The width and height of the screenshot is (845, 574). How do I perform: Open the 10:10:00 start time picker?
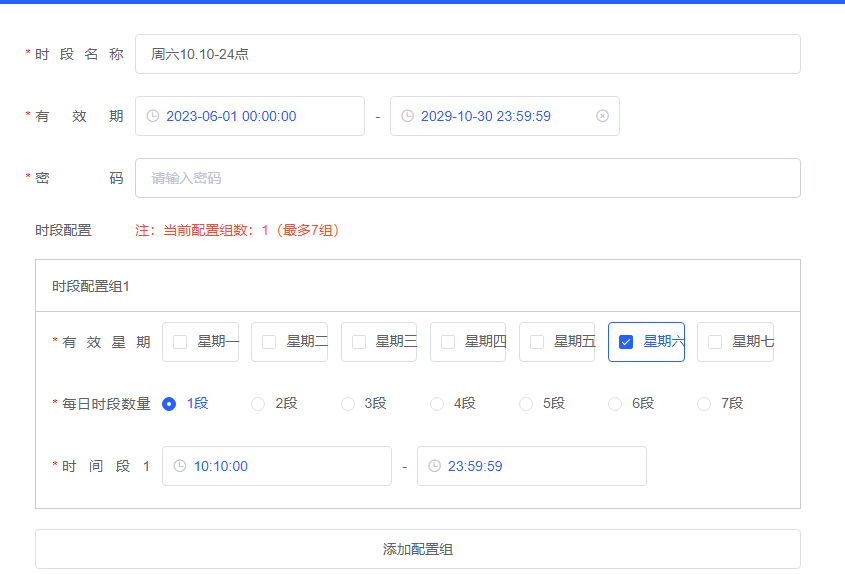[x=280, y=466]
